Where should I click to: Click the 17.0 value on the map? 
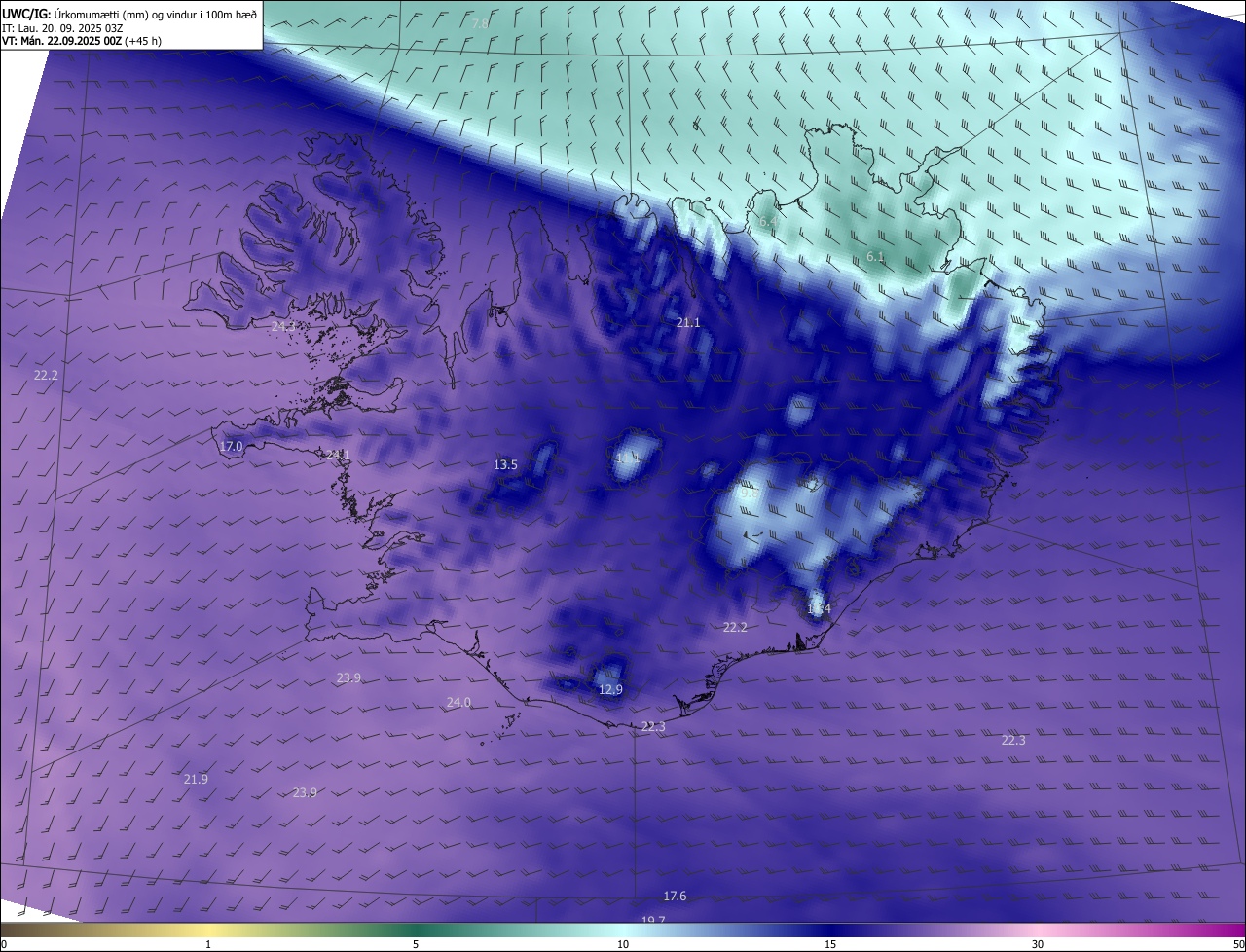[x=231, y=446]
